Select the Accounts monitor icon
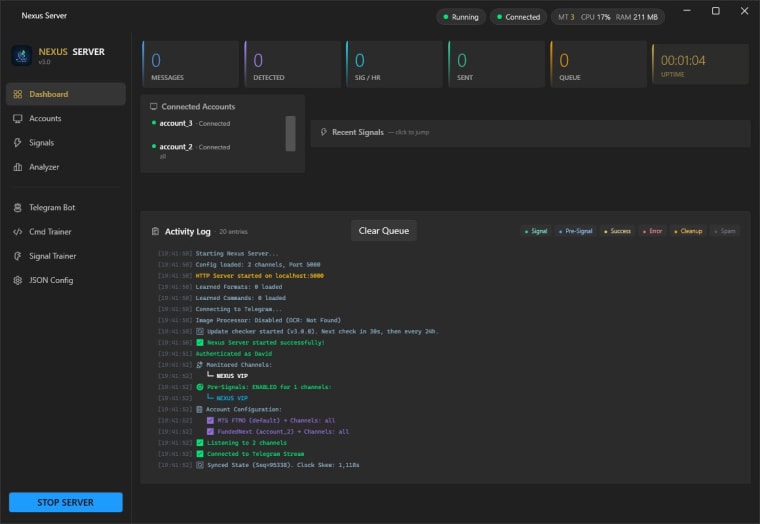The width and height of the screenshot is (760, 524). coord(17,118)
